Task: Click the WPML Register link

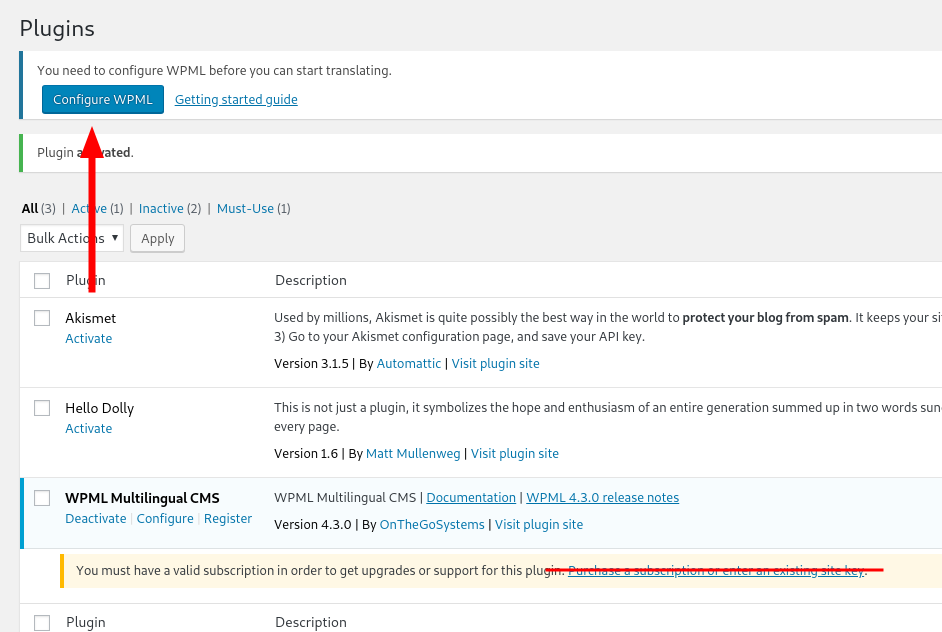Action: pyautogui.click(x=228, y=519)
